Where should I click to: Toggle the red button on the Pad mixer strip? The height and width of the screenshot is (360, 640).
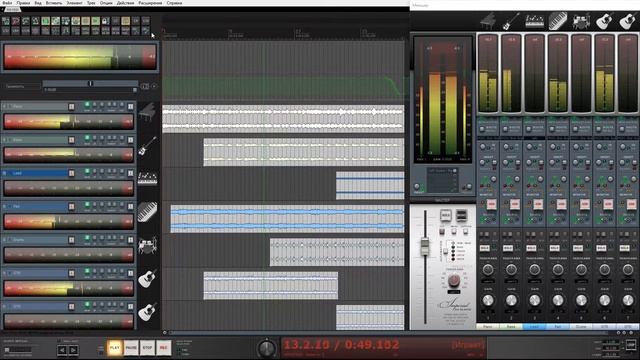click(x=561, y=204)
